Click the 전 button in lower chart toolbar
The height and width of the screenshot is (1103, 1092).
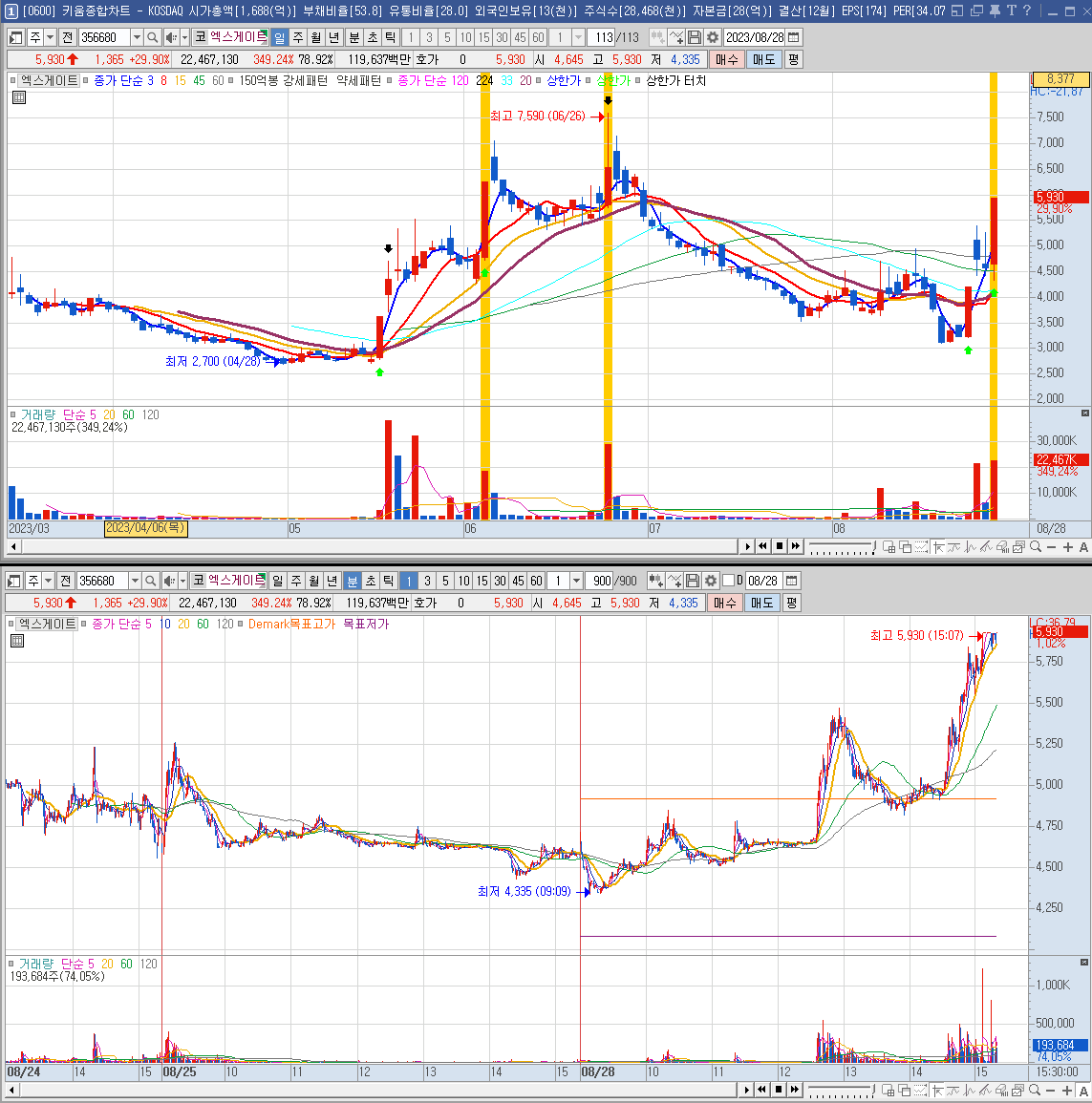click(x=65, y=581)
